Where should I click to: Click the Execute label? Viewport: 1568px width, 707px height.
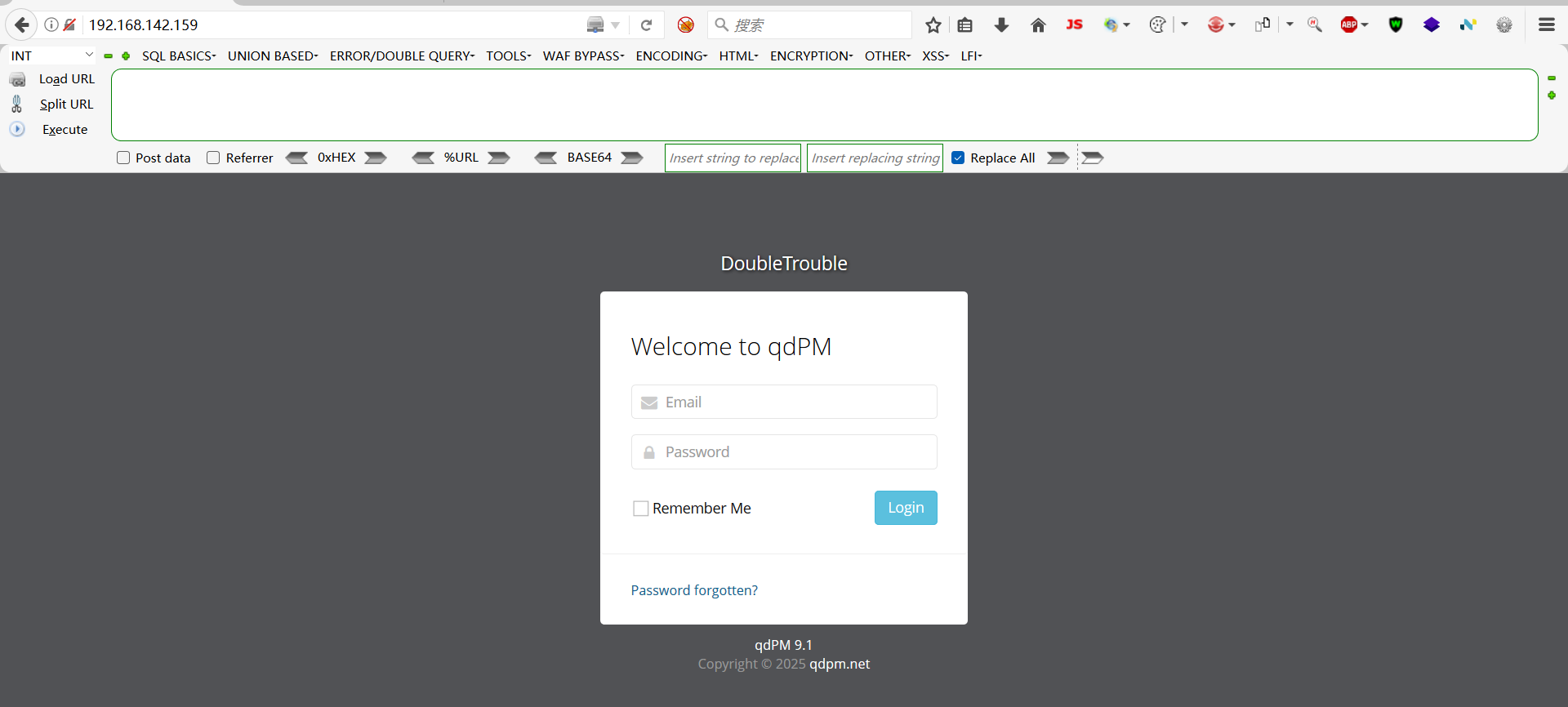65,130
